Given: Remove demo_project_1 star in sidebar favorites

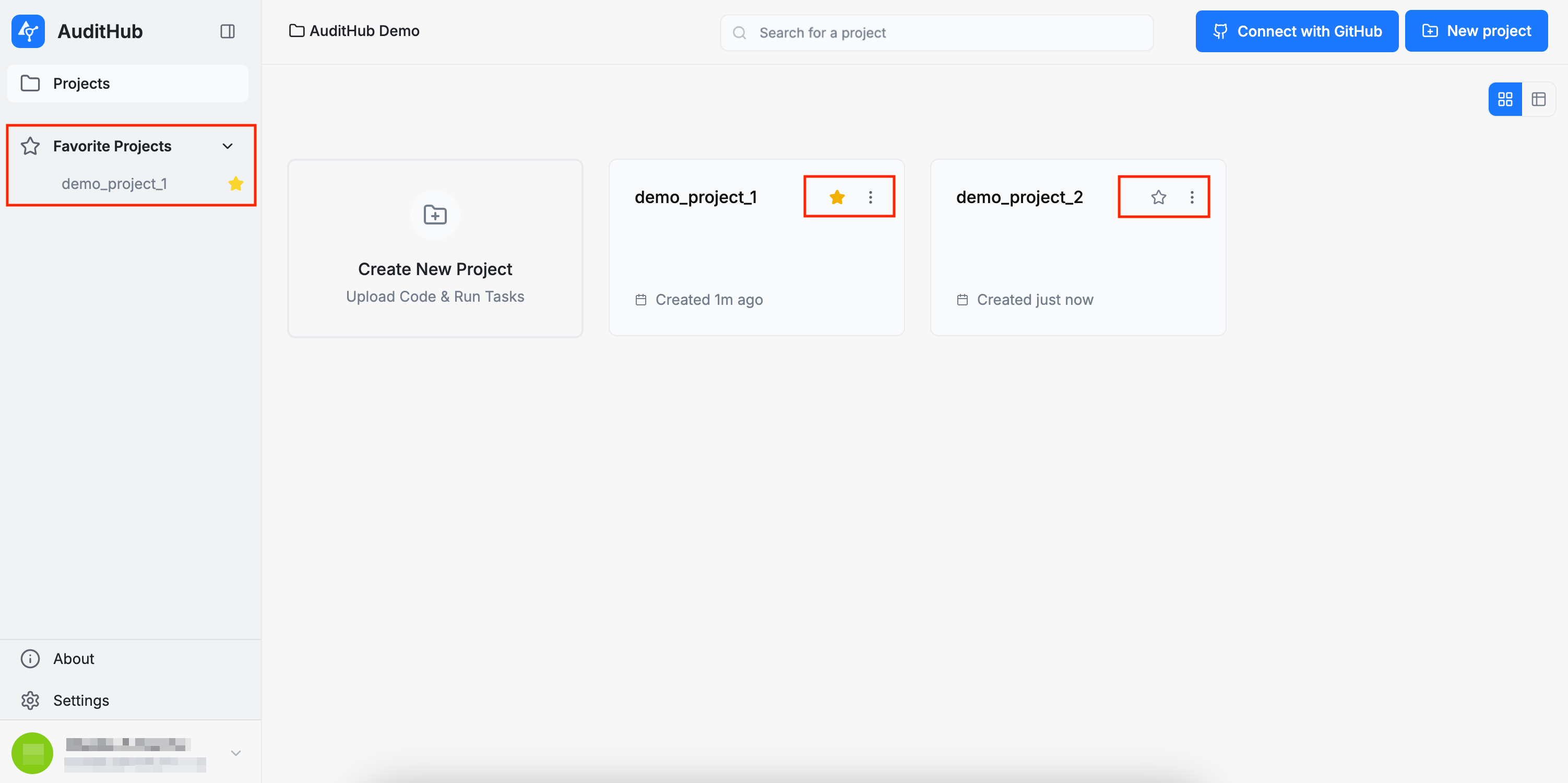Looking at the screenshot, I should click(235, 184).
